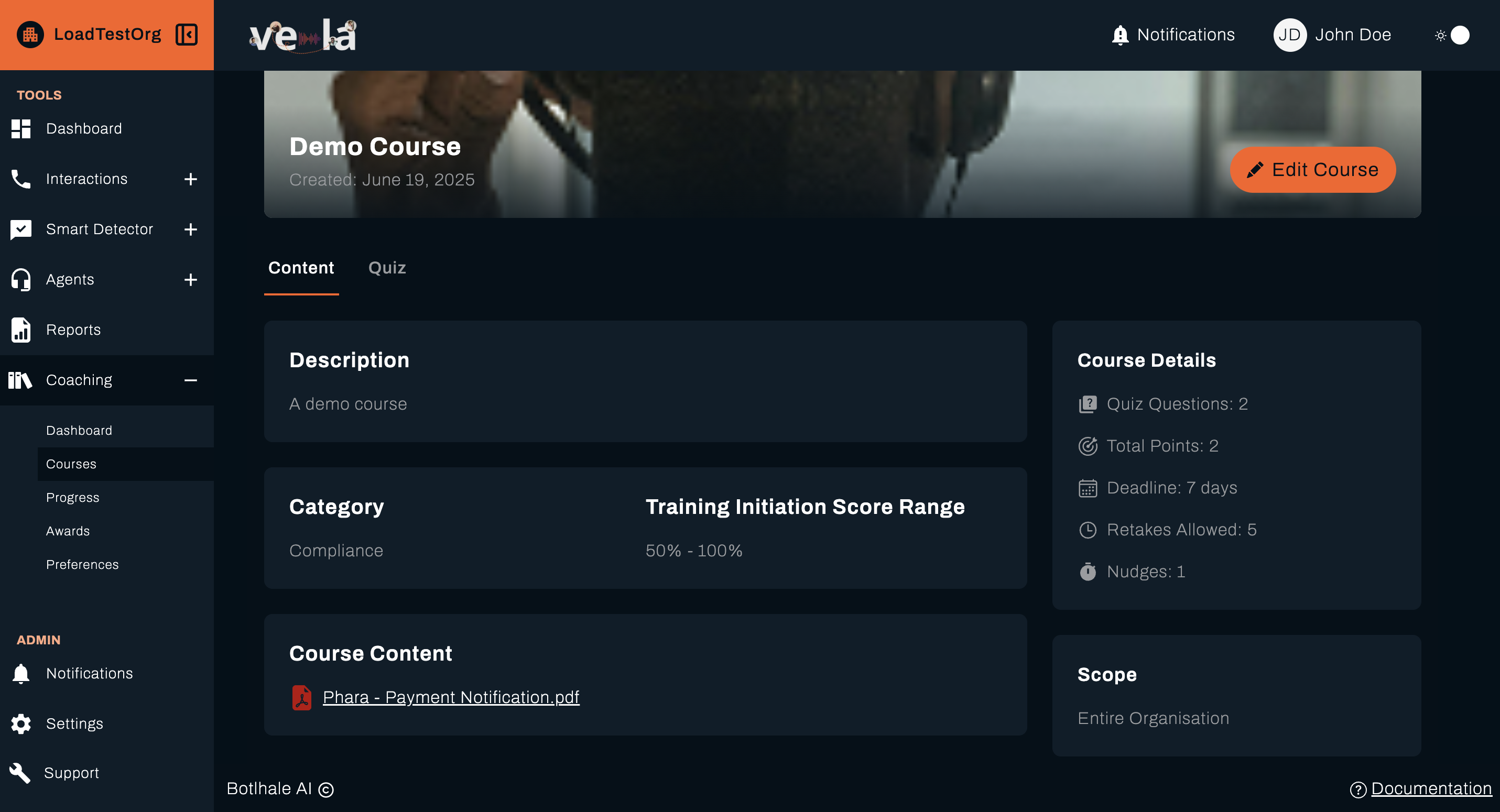This screenshot has height=812, width=1500.
Task: Select the Dashboard icon in Tools sidebar
Action: click(21, 129)
